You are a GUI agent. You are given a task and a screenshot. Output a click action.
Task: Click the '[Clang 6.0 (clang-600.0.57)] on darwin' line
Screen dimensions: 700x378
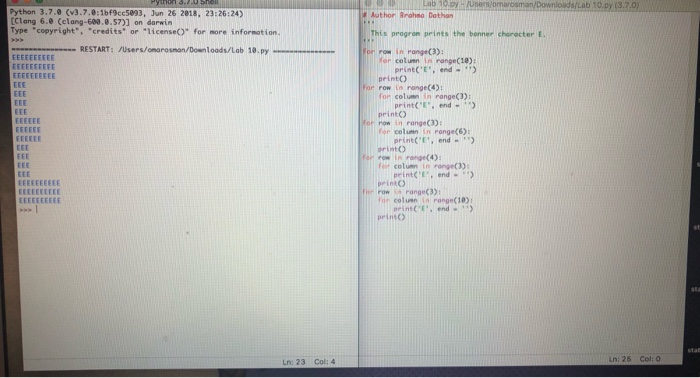(x=91, y=22)
